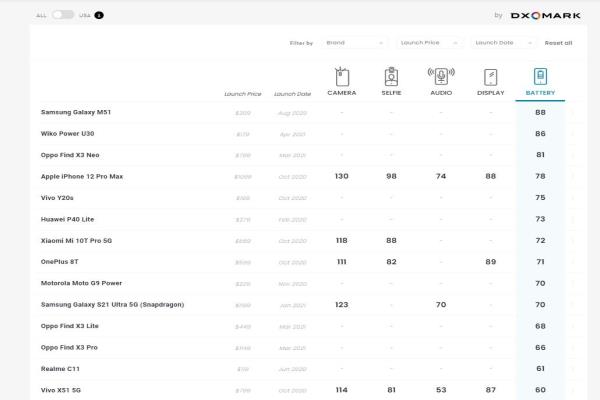Open OnePlus 8T entry
Screen dimensions: 600x400
coord(60,262)
